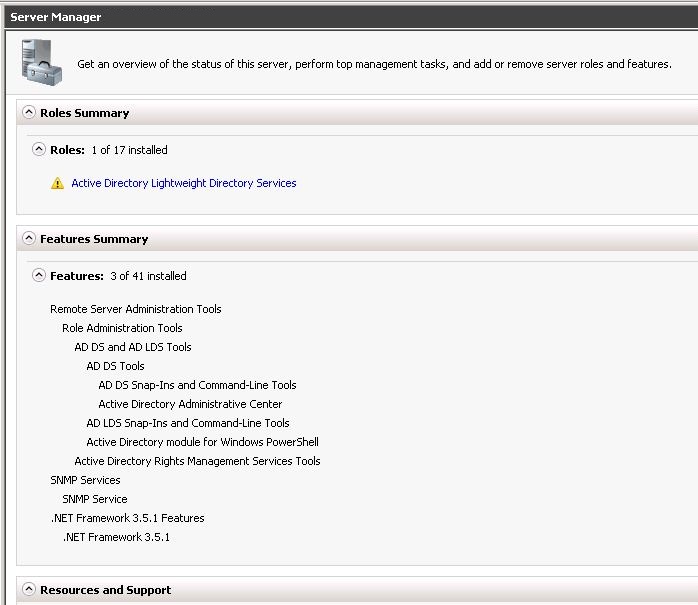
Task: Click the Server Manager title bar
Action: click(x=351, y=17)
